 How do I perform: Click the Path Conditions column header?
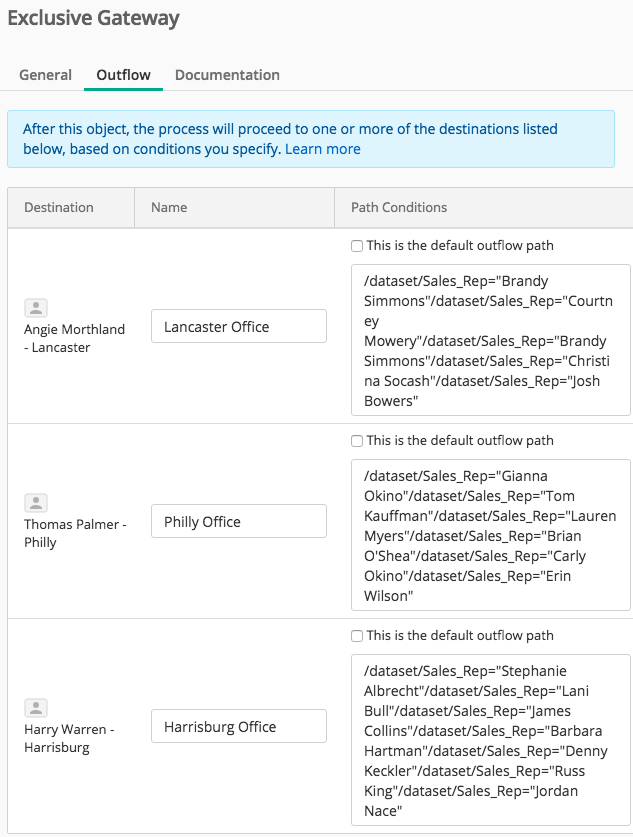[399, 208]
